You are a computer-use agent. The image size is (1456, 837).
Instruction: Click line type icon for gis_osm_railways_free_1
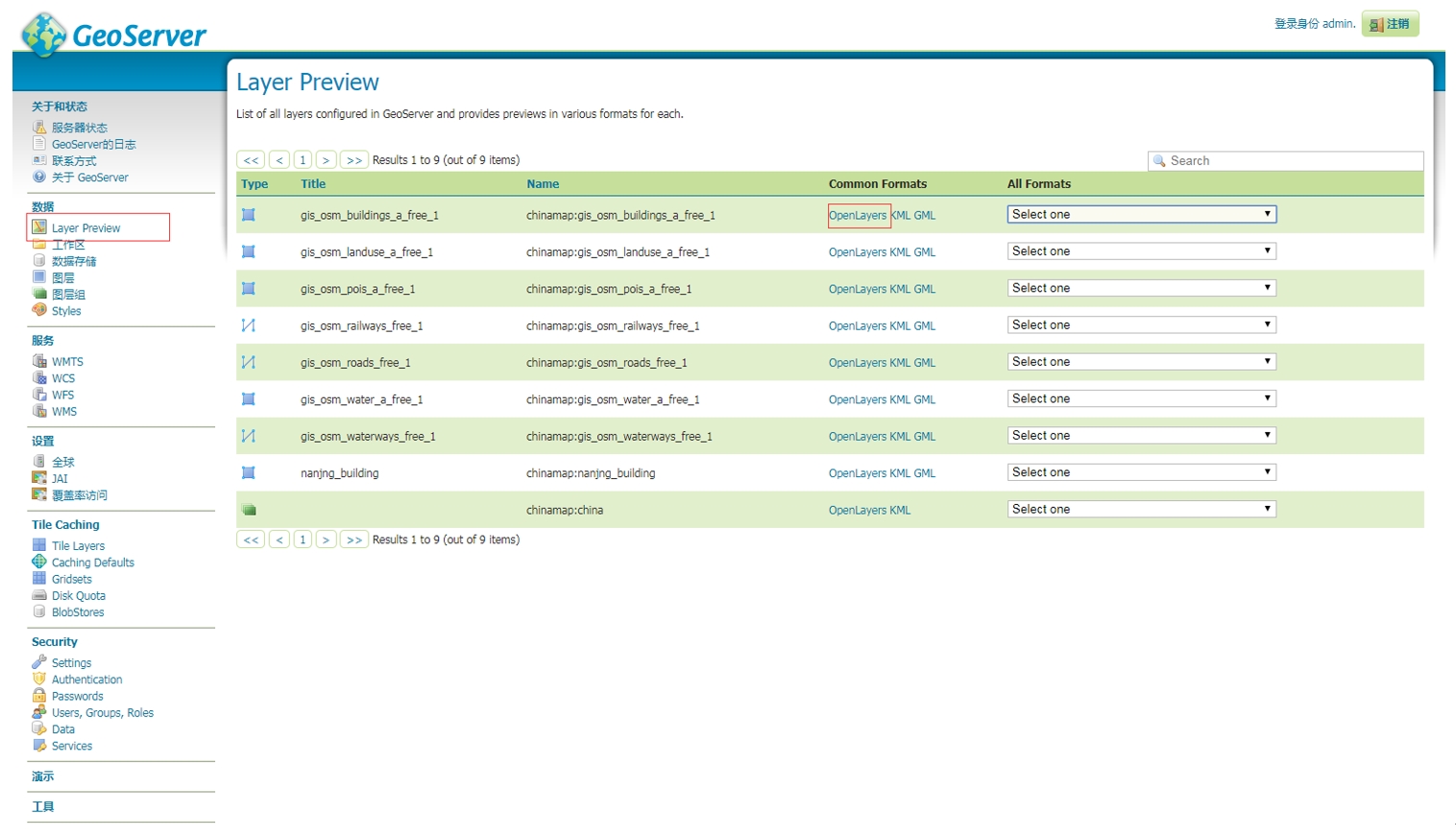(248, 325)
